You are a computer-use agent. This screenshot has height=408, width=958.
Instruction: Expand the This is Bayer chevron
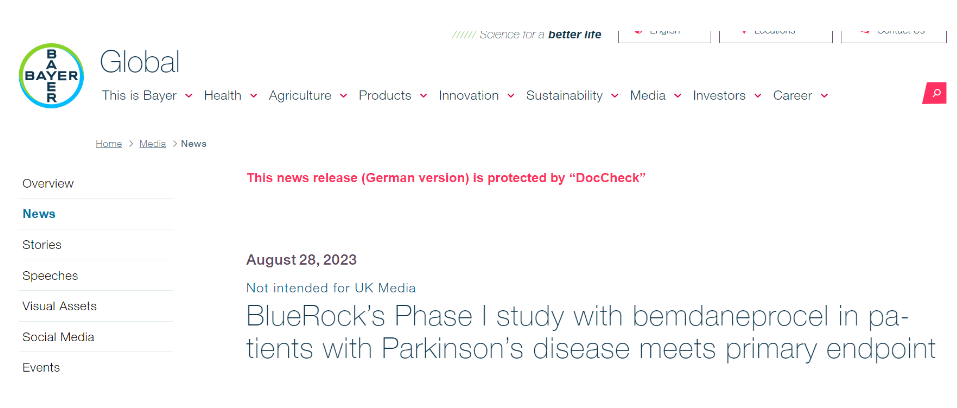click(186, 96)
